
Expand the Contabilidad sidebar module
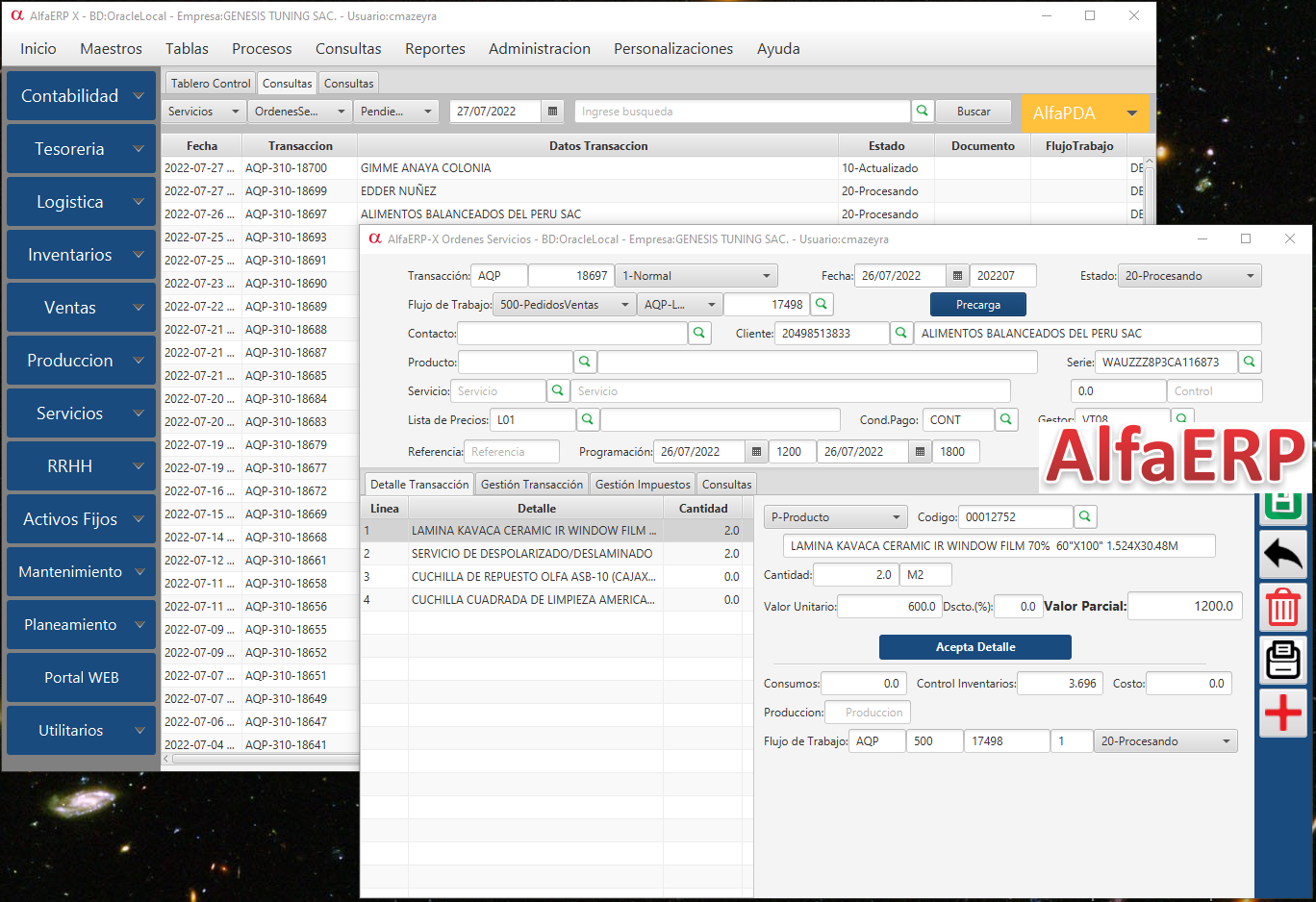pyautogui.click(x=81, y=96)
